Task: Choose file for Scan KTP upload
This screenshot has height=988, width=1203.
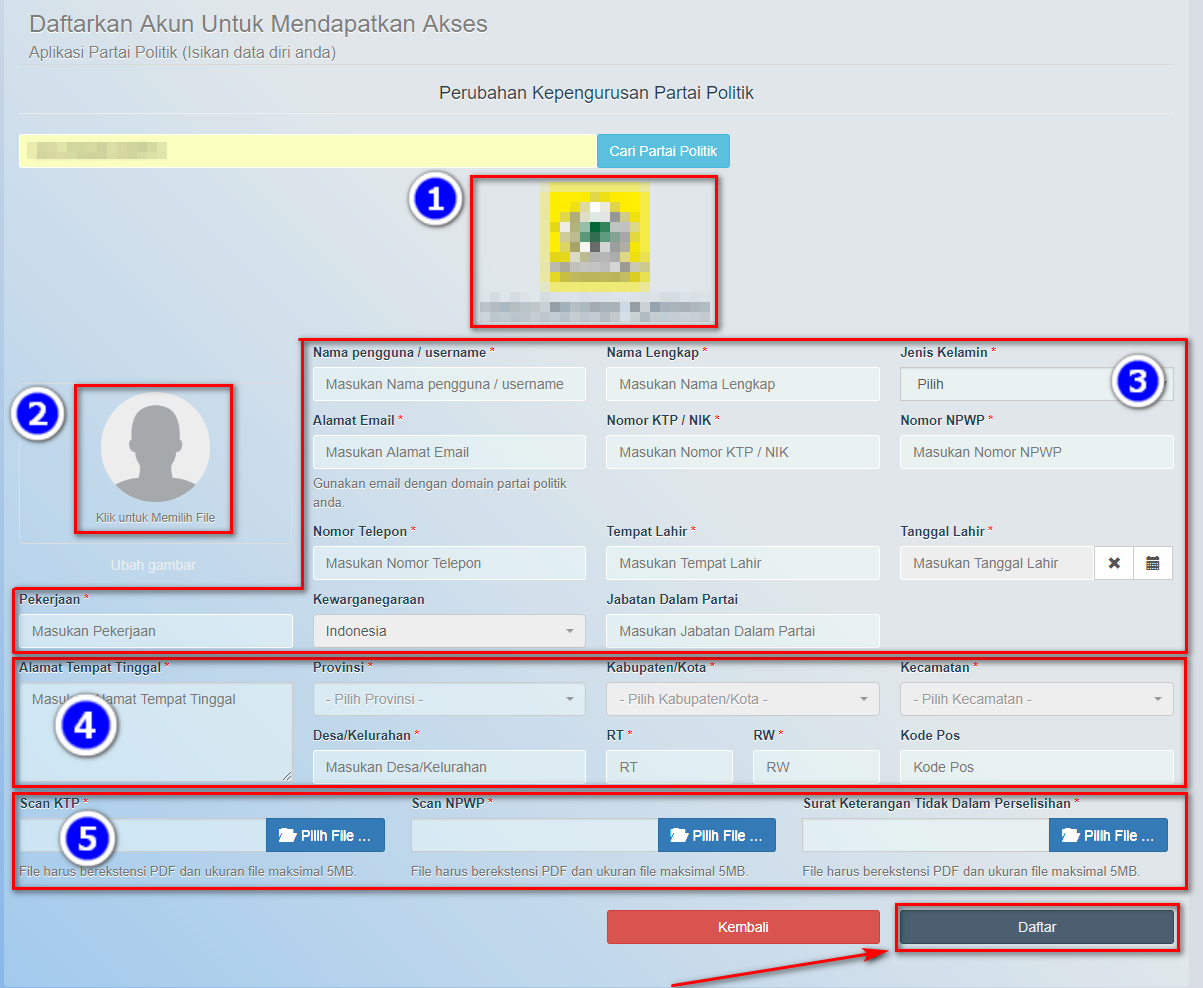Action: pos(325,836)
